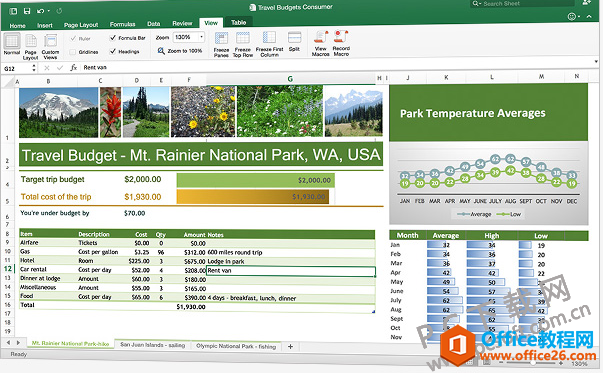Open the Home ribbon tab
The width and height of the screenshot is (603, 373).
click(x=18, y=26)
